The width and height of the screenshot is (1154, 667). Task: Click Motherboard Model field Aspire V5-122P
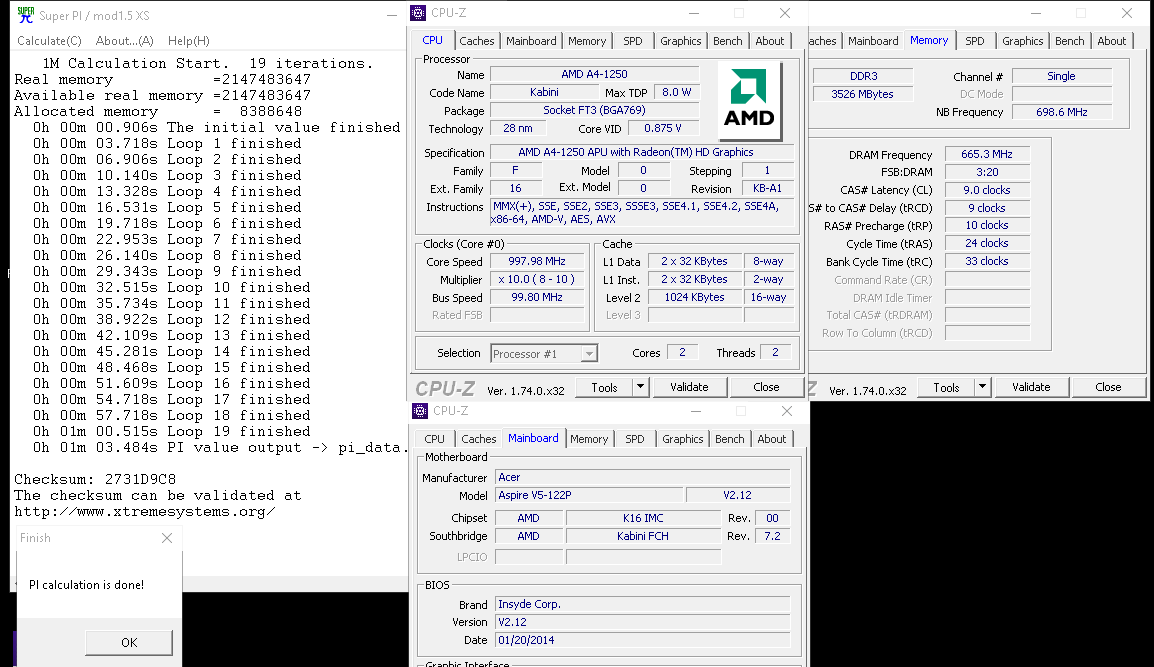(x=589, y=495)
